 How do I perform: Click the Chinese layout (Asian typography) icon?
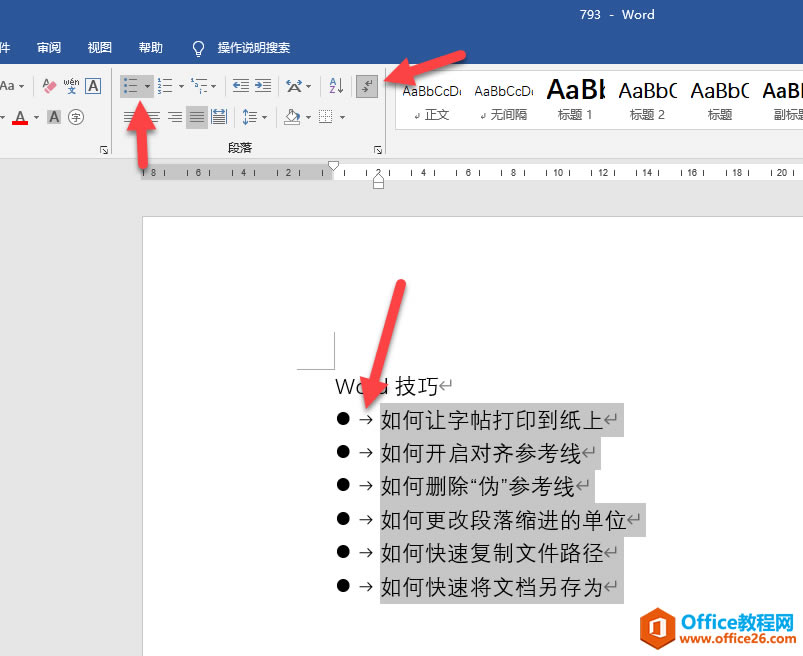tap(294, 86)
